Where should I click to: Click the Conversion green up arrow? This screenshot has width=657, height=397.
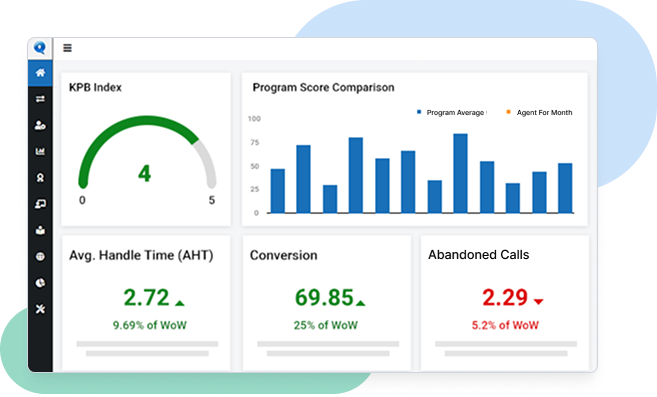360,303
